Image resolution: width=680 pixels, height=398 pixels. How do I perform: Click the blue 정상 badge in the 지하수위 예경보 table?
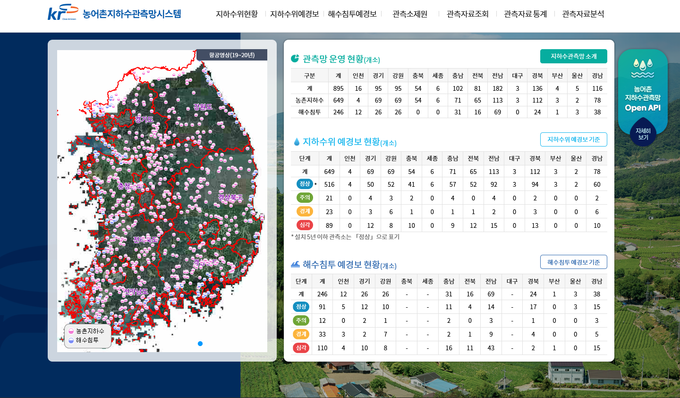click(304, 184)
